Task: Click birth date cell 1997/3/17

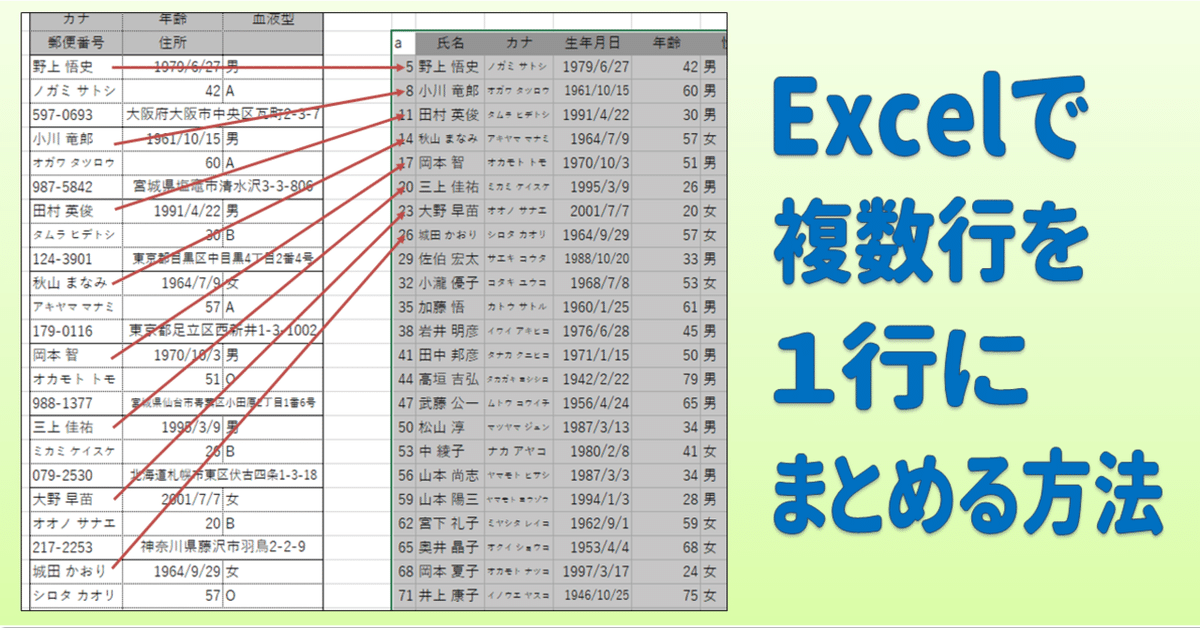Action: click(593, 572)
